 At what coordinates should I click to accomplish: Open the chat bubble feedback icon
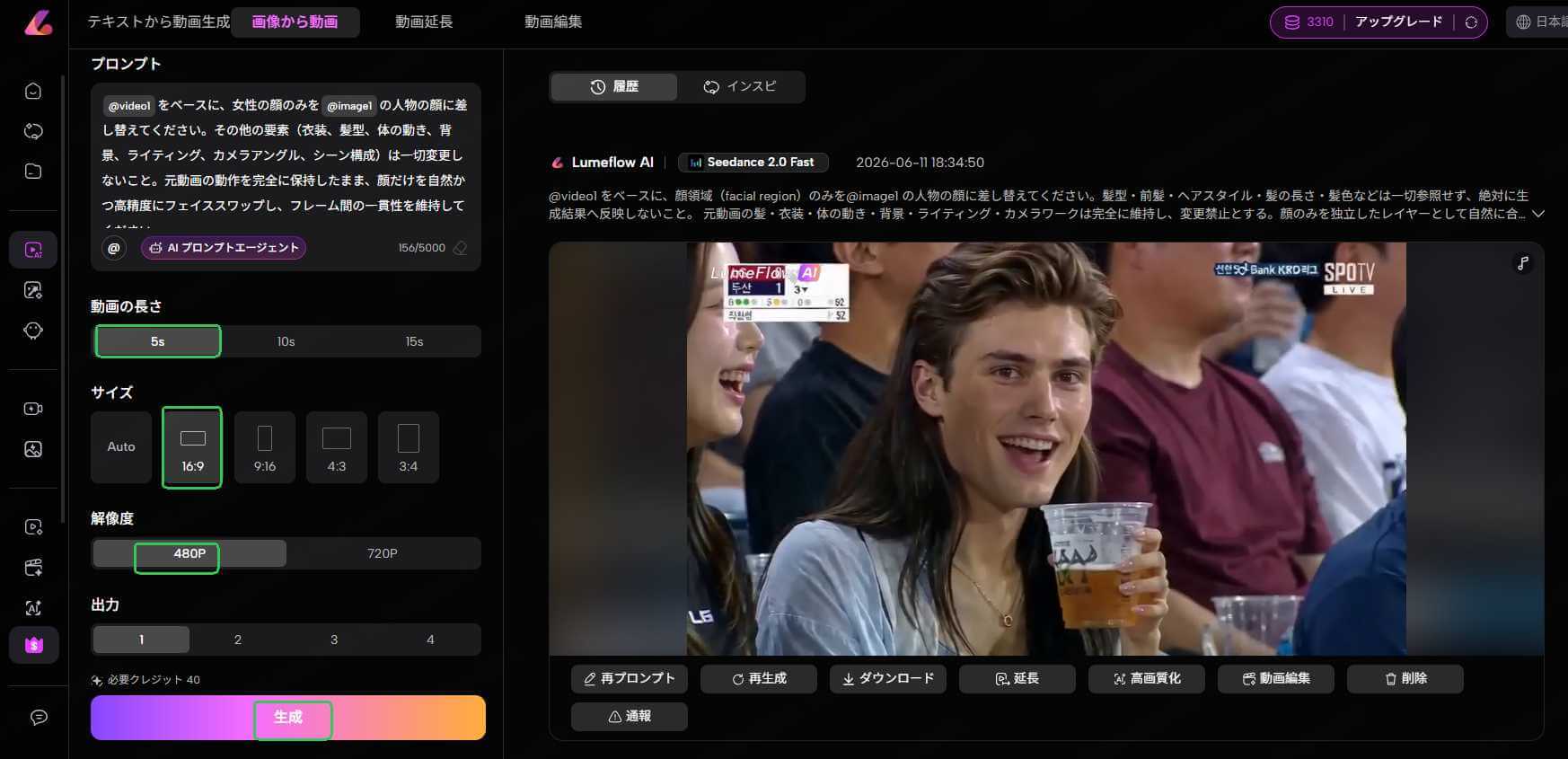pyautogui.click(x=39, y=717)
